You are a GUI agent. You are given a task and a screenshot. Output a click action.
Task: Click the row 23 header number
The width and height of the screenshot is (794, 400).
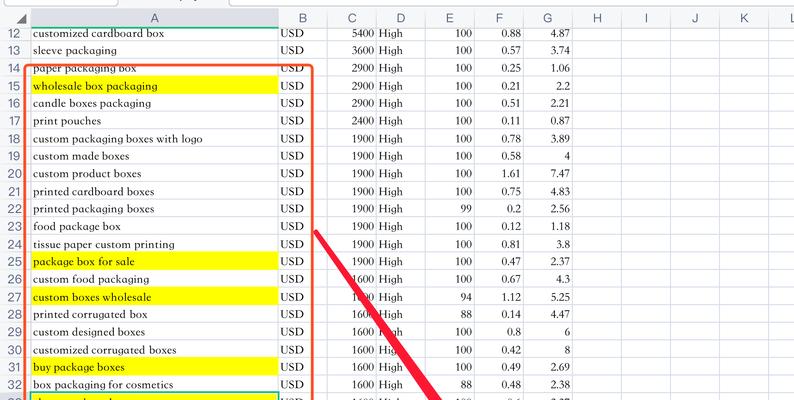point(14,227)
